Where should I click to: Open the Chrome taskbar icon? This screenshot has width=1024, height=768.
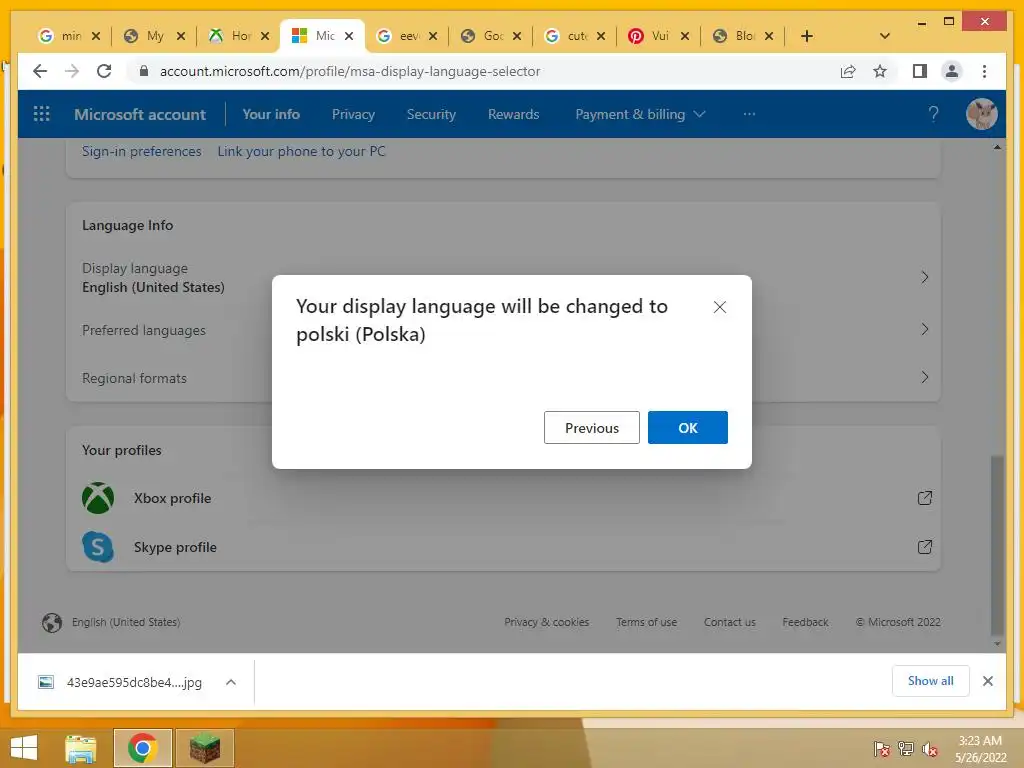point(142,748)
